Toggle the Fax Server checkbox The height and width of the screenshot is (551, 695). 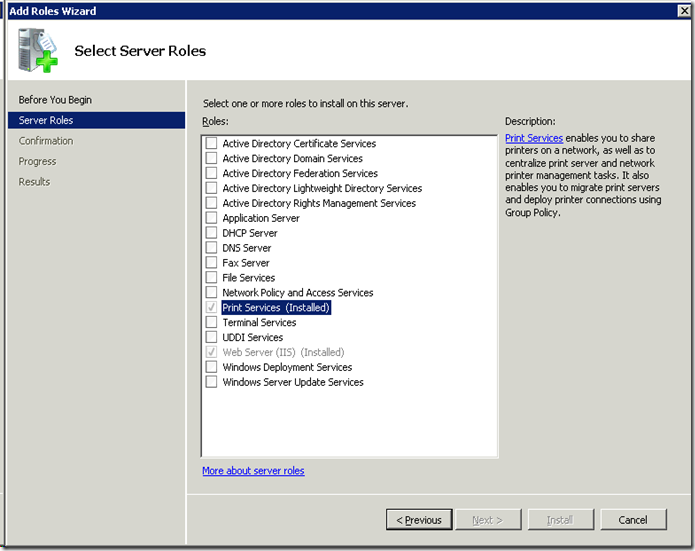coord(211,263)
